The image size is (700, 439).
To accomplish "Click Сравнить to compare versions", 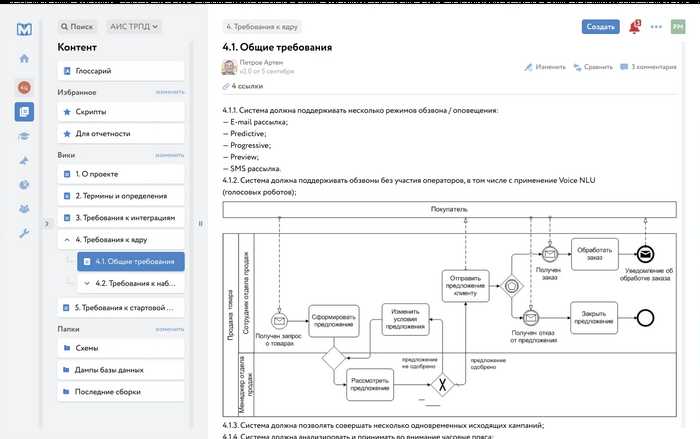I will tap(593, 67).
